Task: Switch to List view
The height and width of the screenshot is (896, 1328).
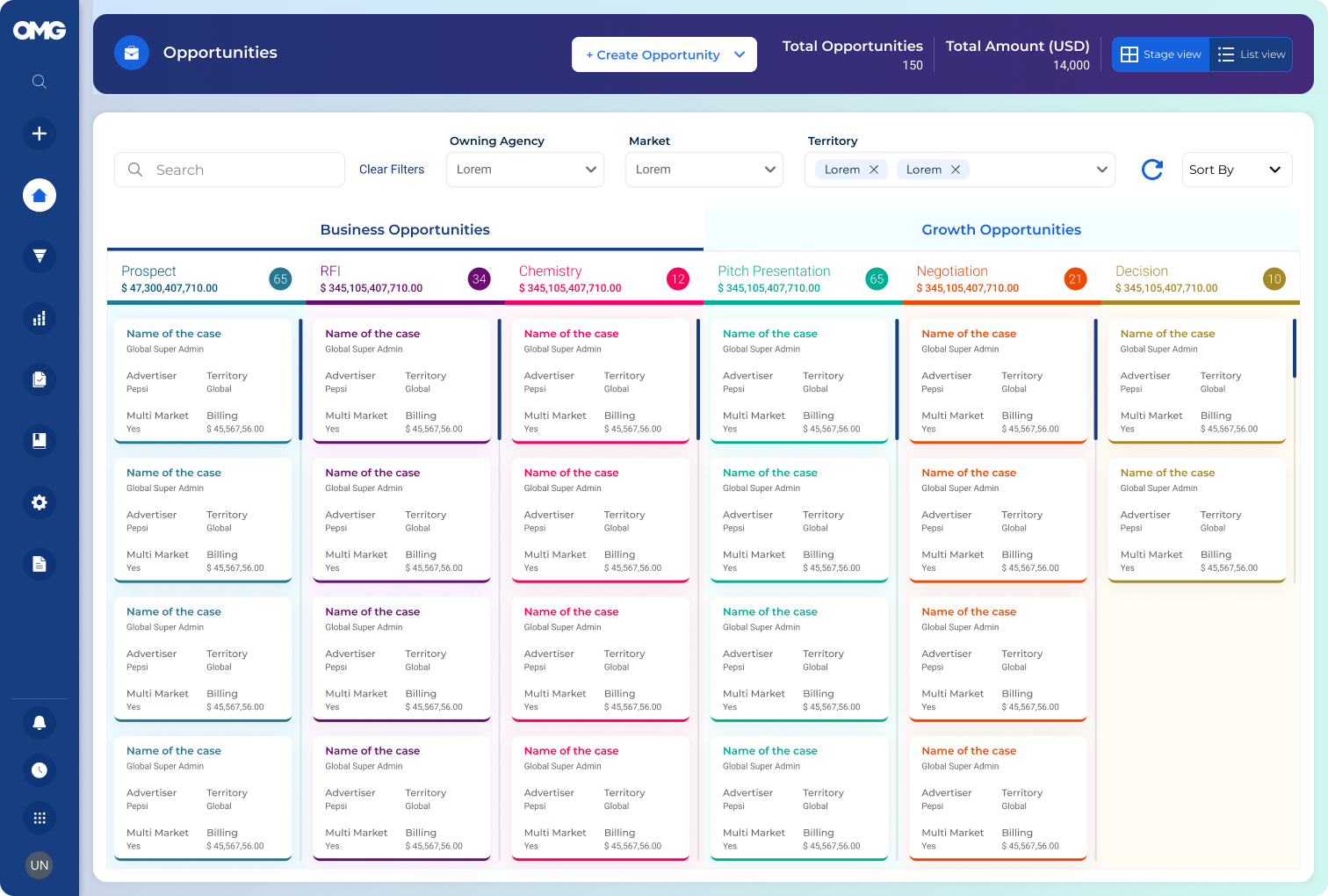Action: (x=1252, y=54)
